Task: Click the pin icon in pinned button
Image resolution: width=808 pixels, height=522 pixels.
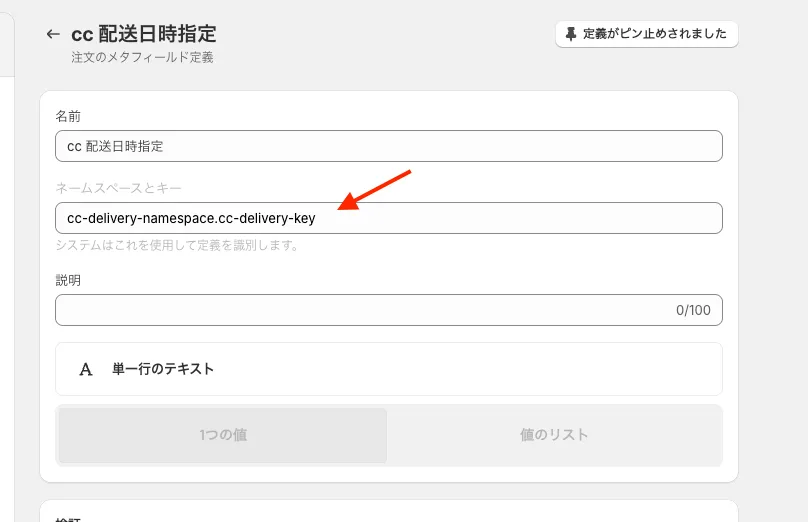Action: pos(571,34)
